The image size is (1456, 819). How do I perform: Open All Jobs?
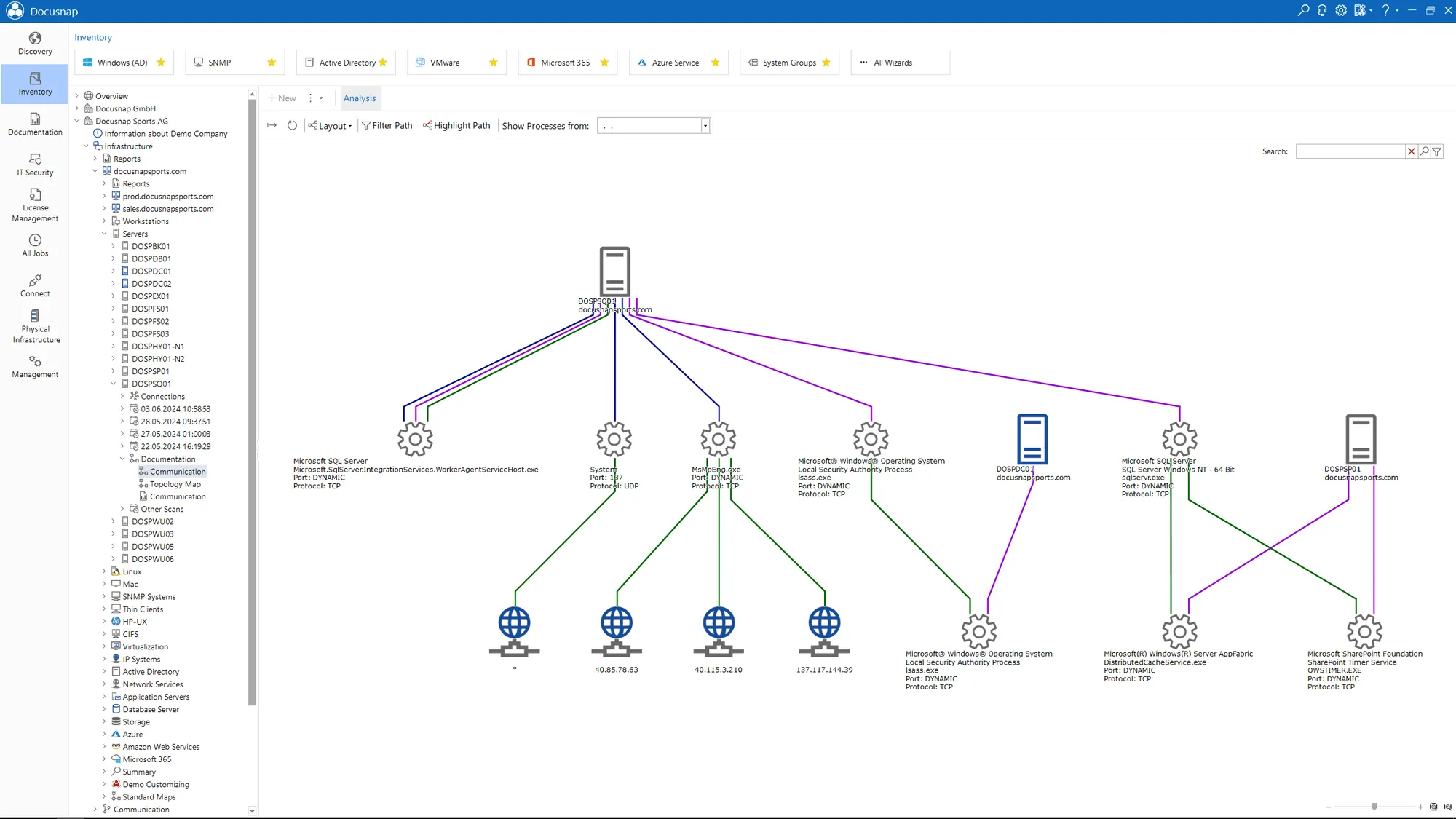[x=35, y=245]
